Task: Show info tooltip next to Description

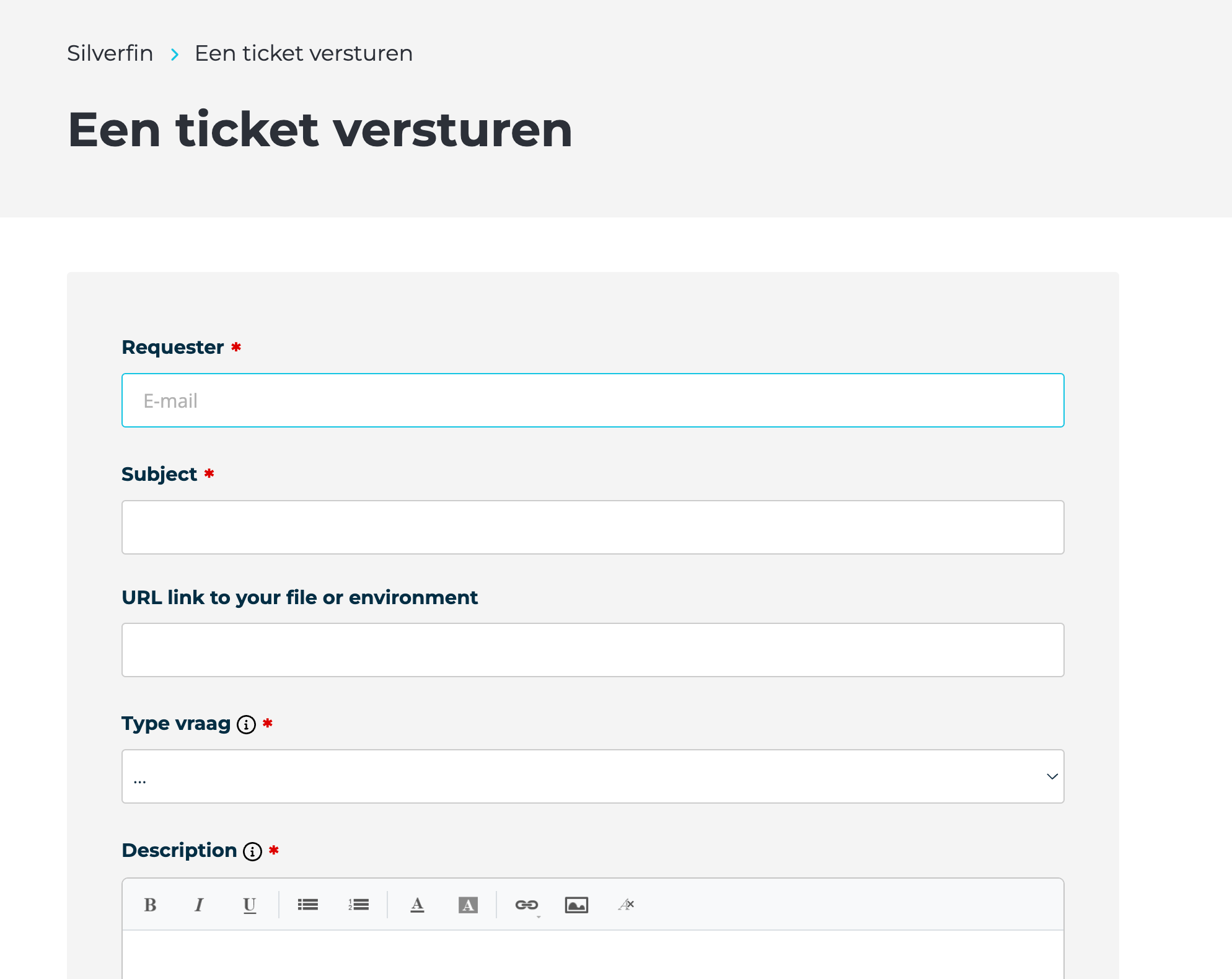Action: click(252, 851)
